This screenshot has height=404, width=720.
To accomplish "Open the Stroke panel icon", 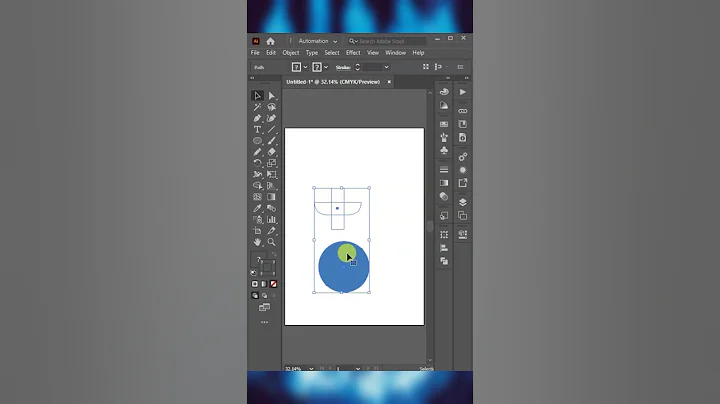I will 444,170.
